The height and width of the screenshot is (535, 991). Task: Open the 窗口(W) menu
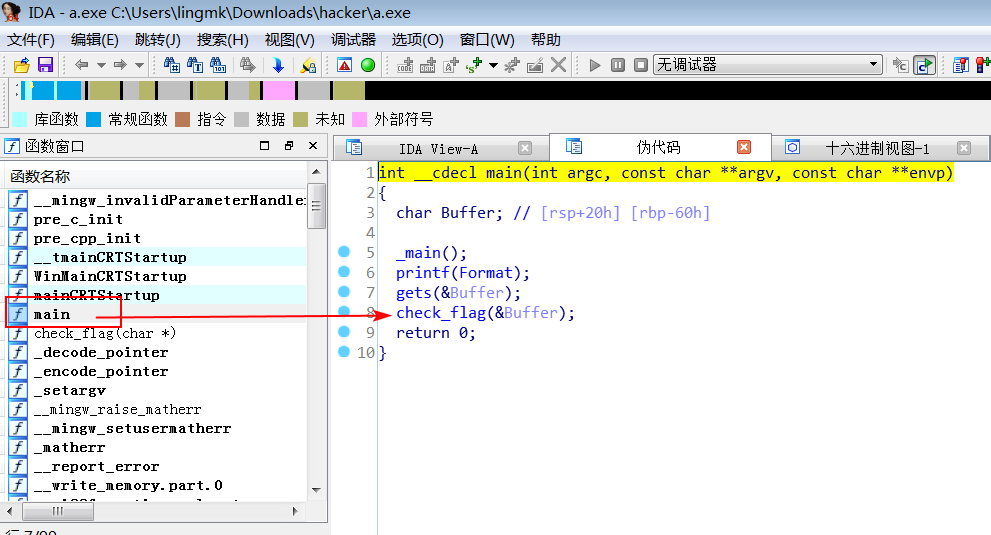(487, 40)
